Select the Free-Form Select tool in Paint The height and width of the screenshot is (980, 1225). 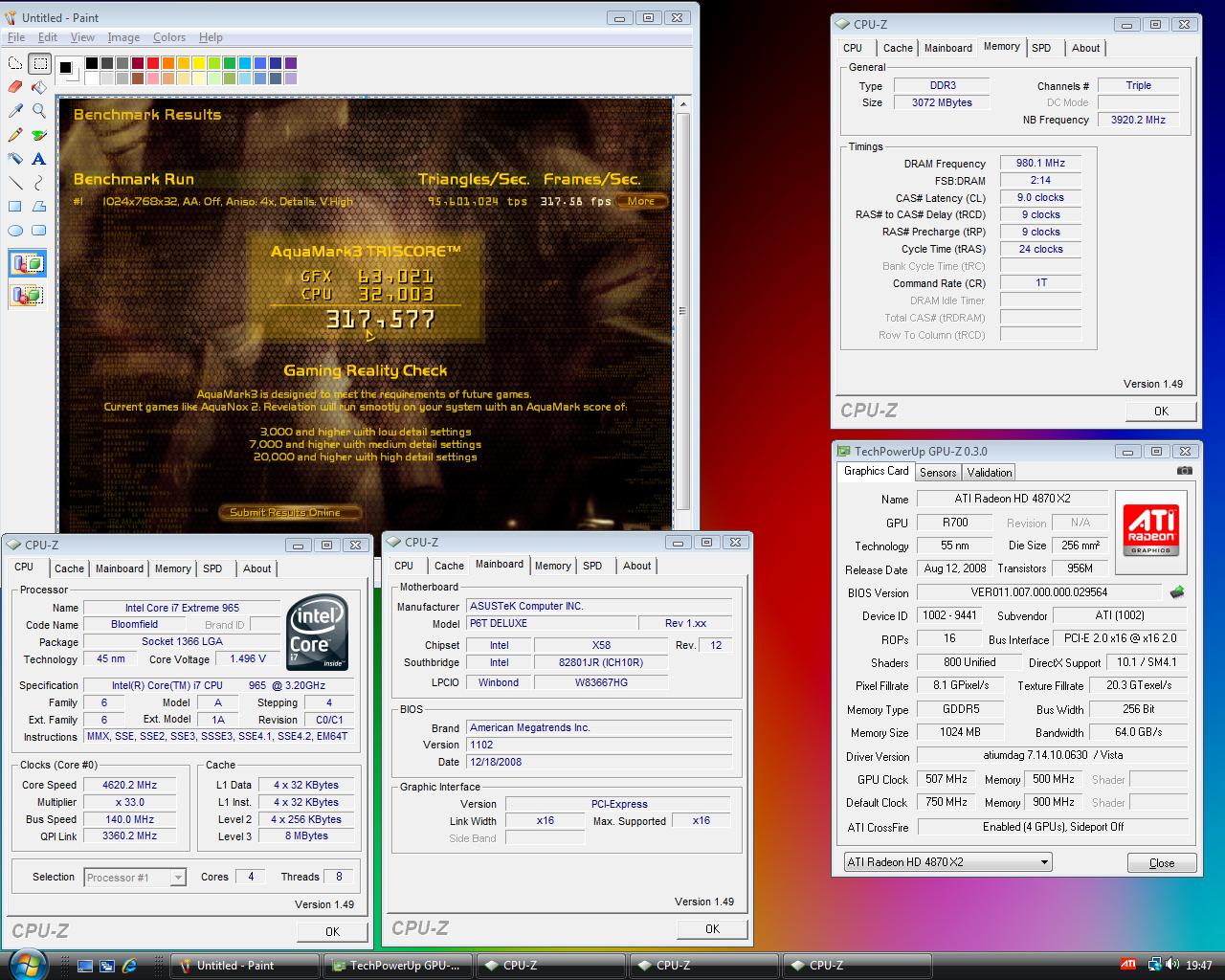click(15, 64)
